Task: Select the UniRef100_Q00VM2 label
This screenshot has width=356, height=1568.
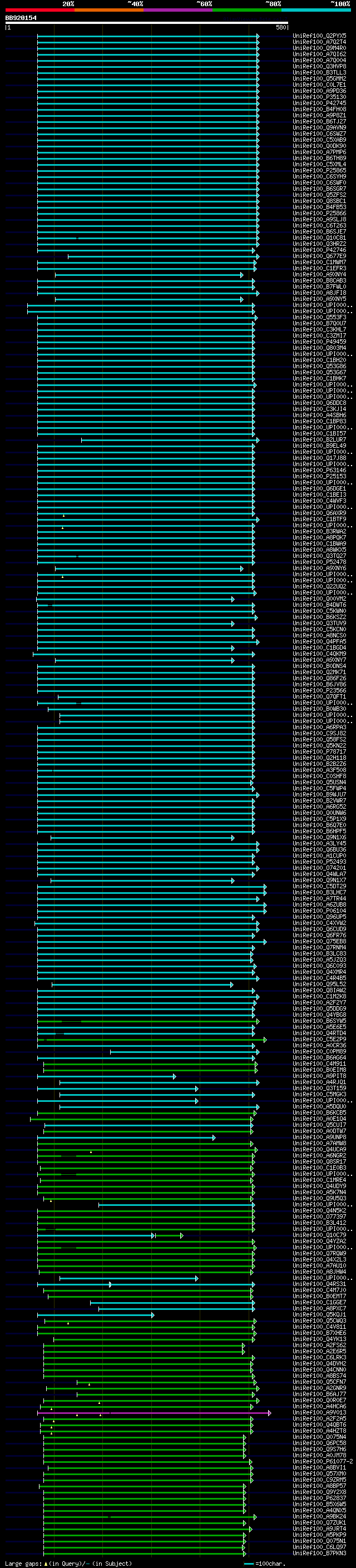Action: click(319, 599)
